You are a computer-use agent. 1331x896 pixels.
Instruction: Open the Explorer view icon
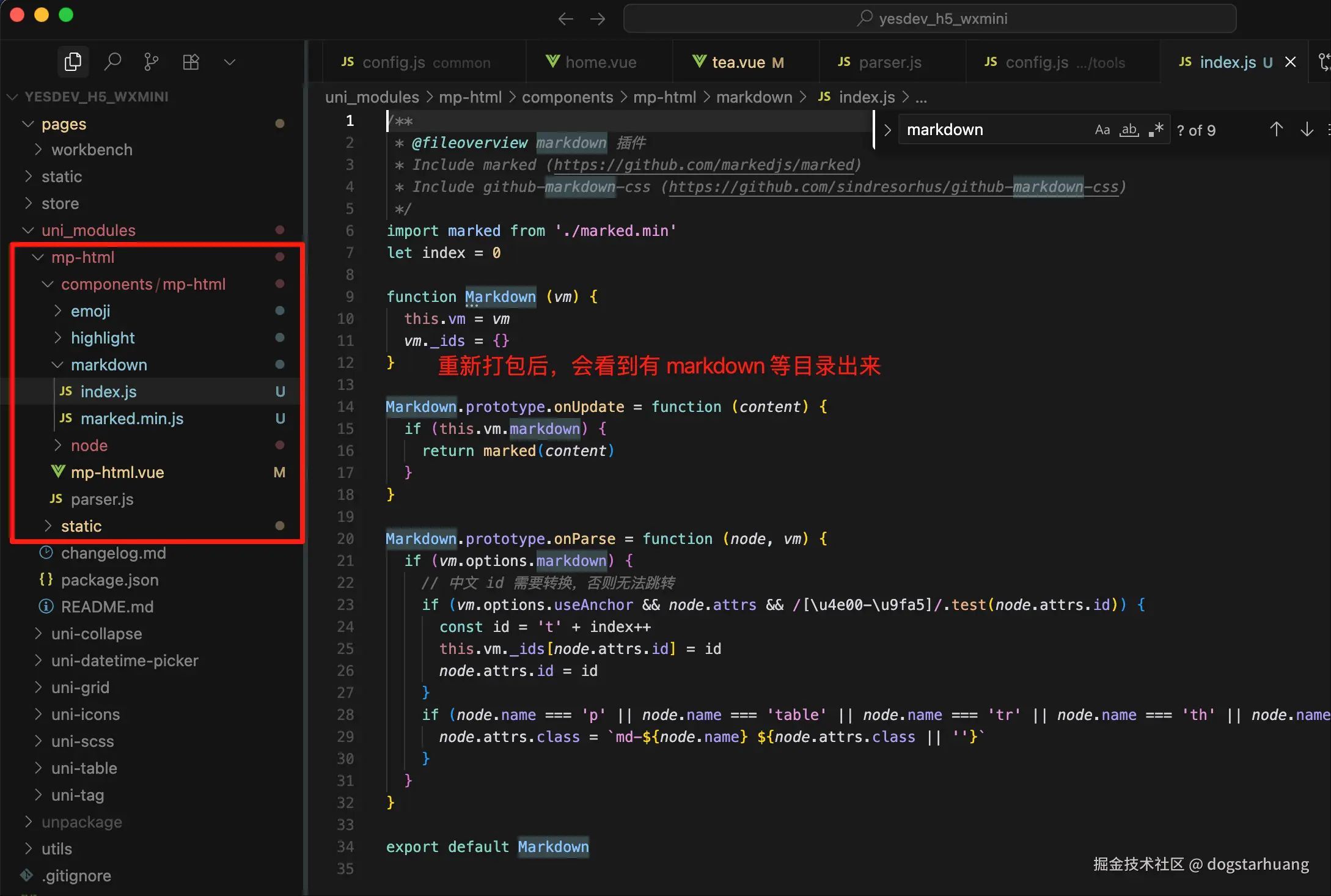tap(73, 62)
